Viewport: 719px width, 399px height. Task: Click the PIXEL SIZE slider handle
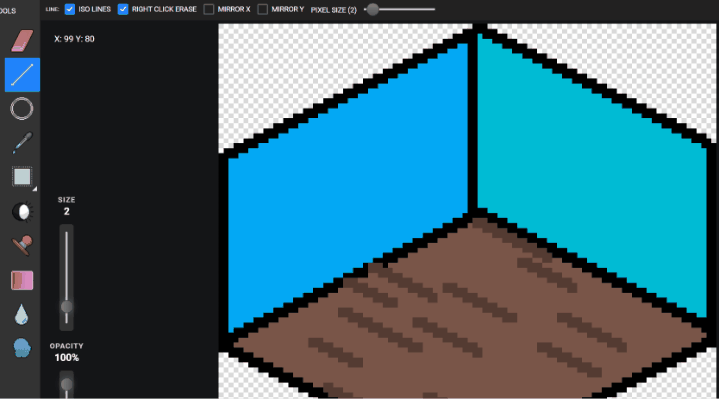(x=373, y=9)
